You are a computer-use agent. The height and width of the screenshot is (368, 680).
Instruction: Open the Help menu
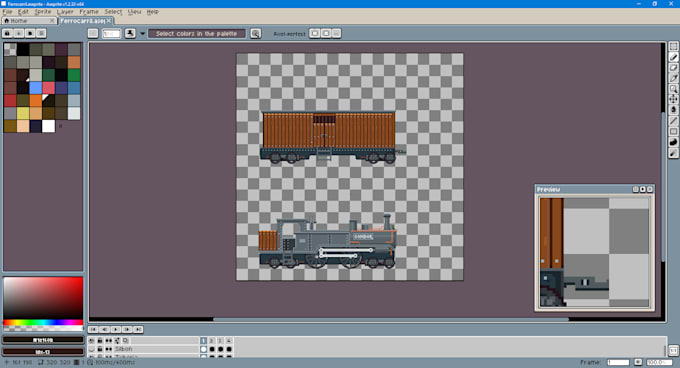(x=153, y=12)
